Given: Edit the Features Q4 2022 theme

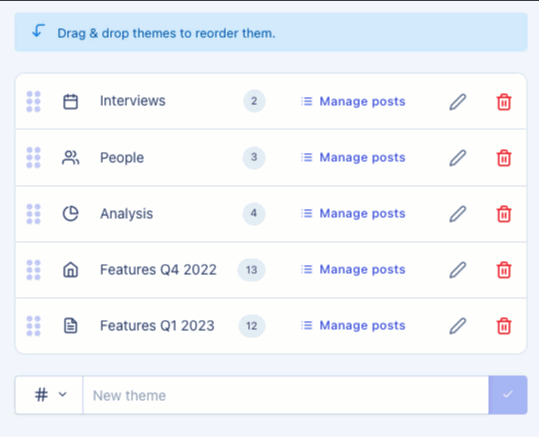Looking at the screenshot, I should point(458,270).
